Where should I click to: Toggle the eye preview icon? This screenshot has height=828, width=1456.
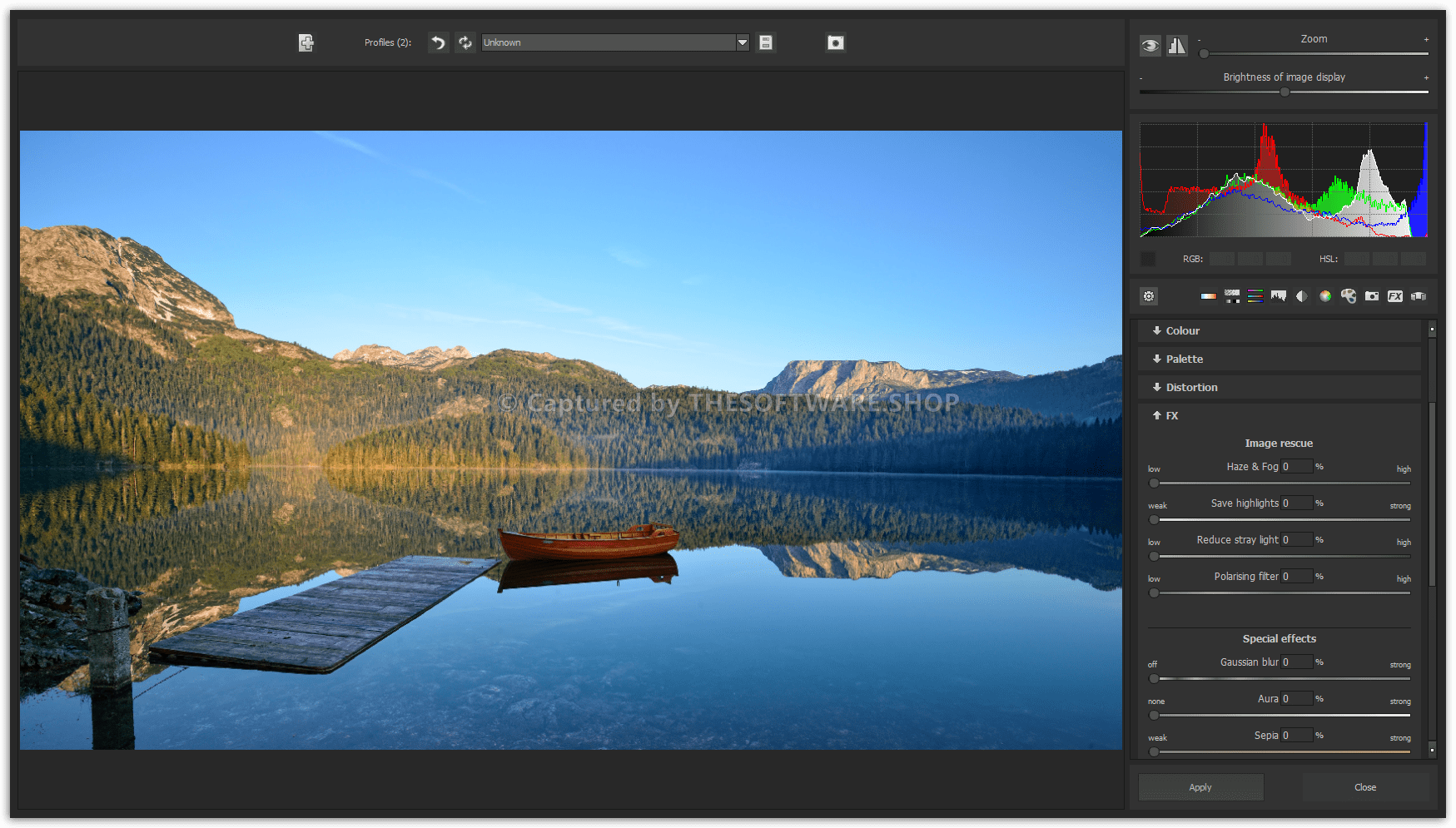click(x=1150, y=46)
